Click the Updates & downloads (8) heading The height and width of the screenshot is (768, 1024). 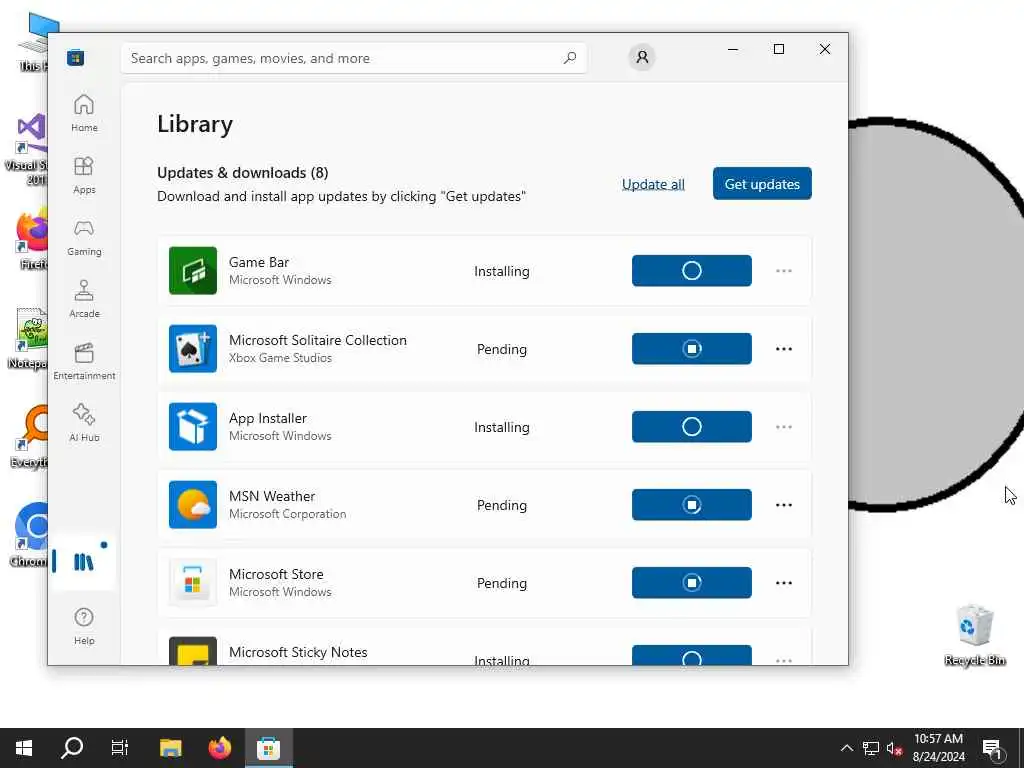(x=243, y=172)
